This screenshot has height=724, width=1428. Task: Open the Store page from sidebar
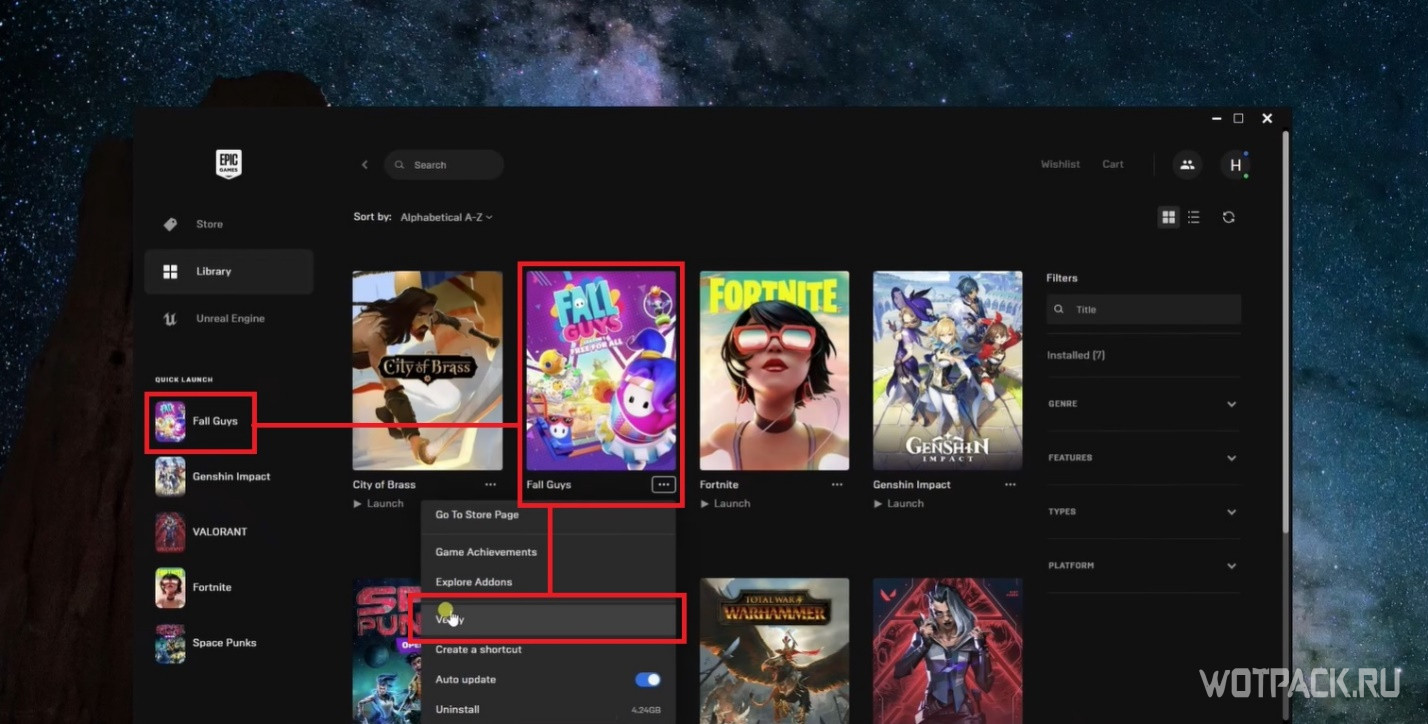[x=209, y=224]
